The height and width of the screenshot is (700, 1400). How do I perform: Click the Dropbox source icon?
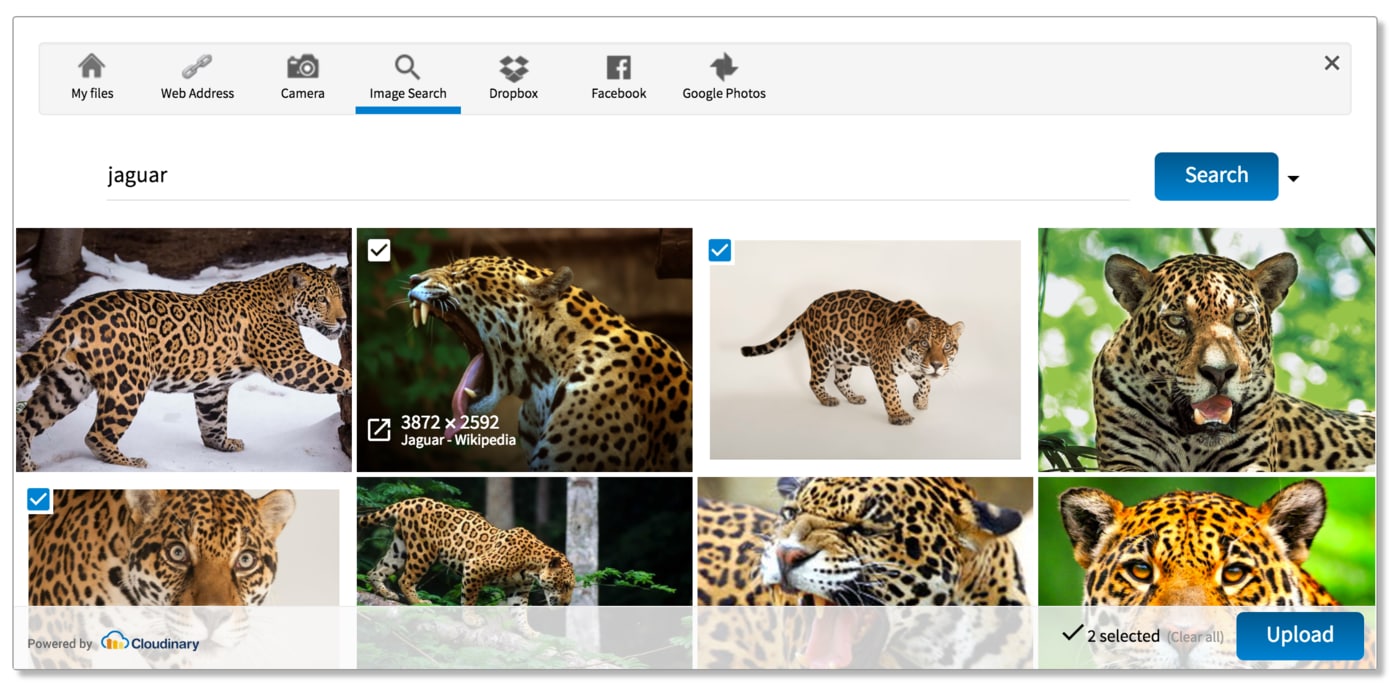coord(513,68)
